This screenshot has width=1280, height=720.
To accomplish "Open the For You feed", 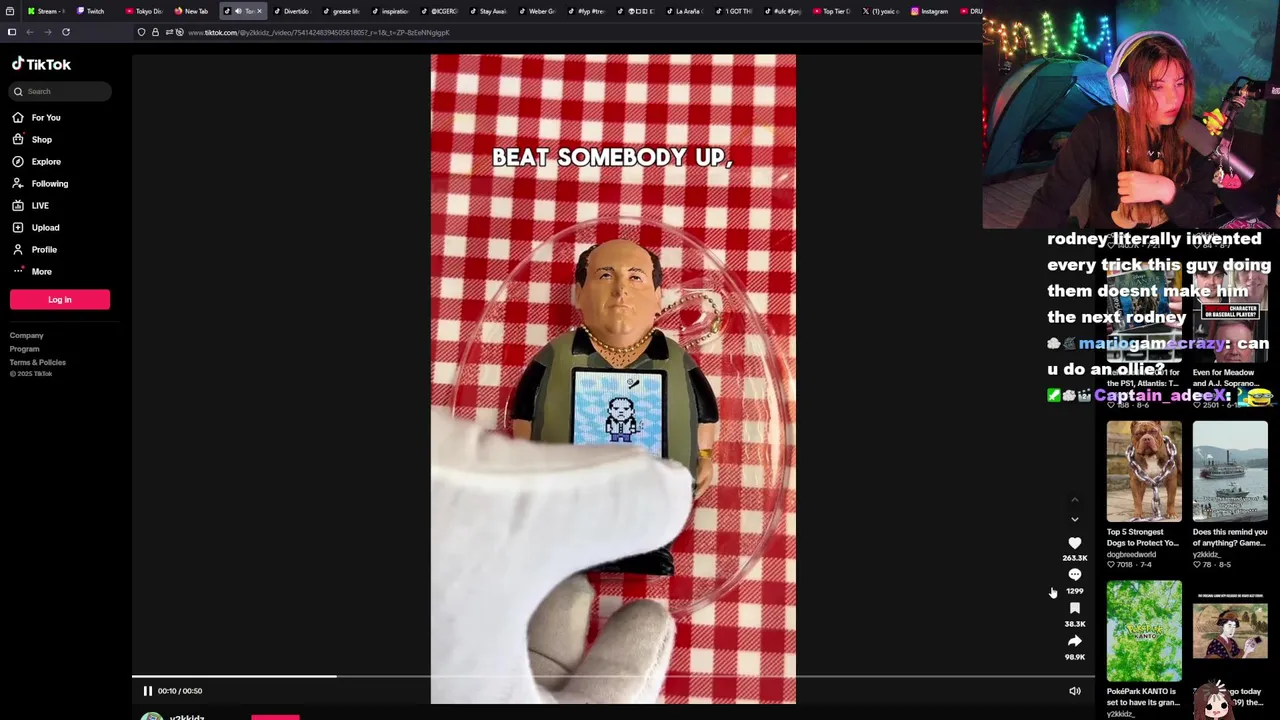I will [x=37, y=117].
